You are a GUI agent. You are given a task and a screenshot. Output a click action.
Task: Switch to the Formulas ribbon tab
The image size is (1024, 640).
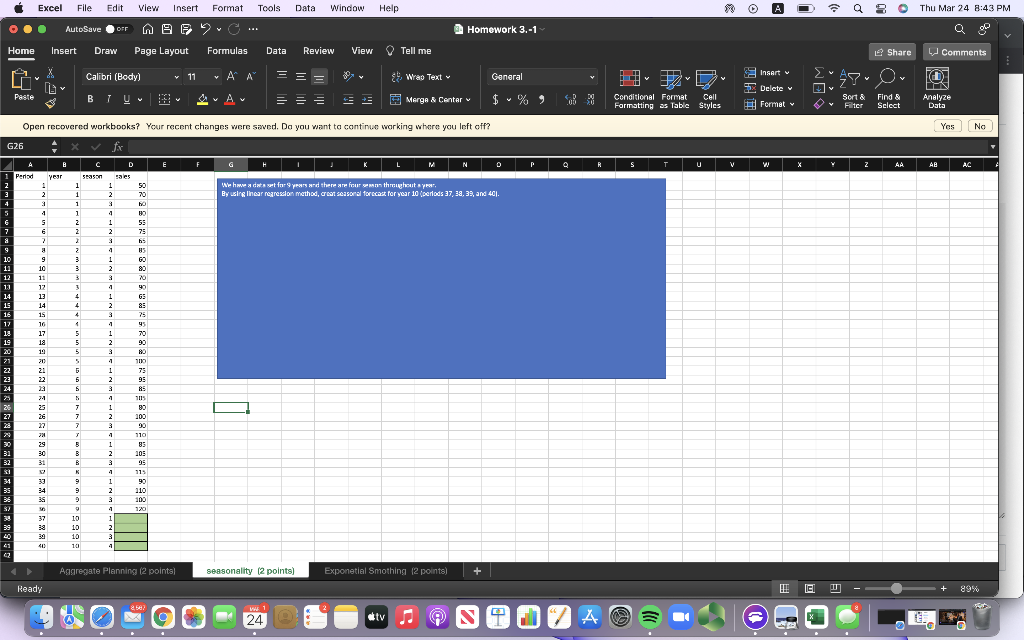pos(226,51)
